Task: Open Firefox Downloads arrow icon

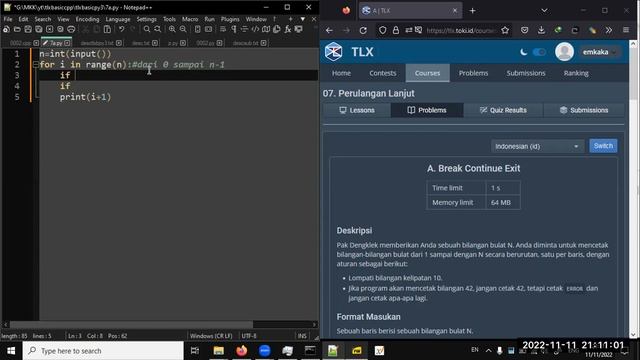Action: point(541,30)
